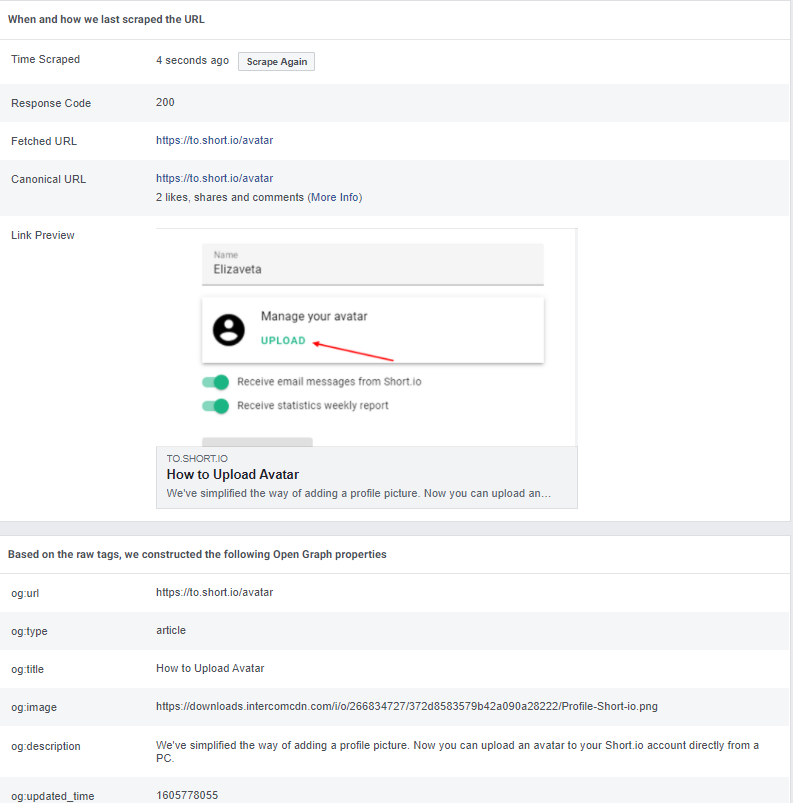Click the Link Preview label
The width and height of the screenshot is (793, 803).
43,235
